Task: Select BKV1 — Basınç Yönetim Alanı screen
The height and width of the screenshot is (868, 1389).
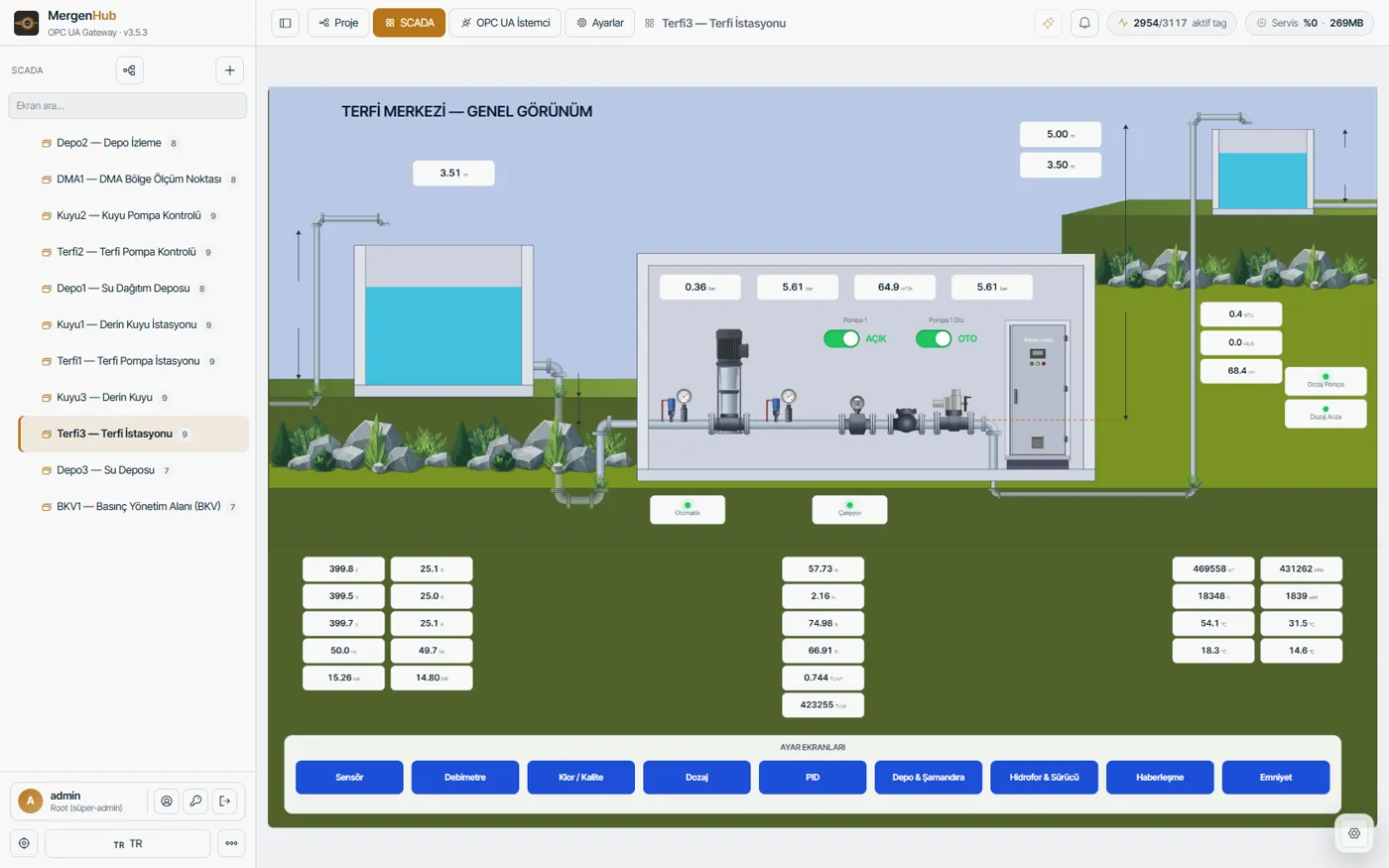Action: click(x=133, y=507)
